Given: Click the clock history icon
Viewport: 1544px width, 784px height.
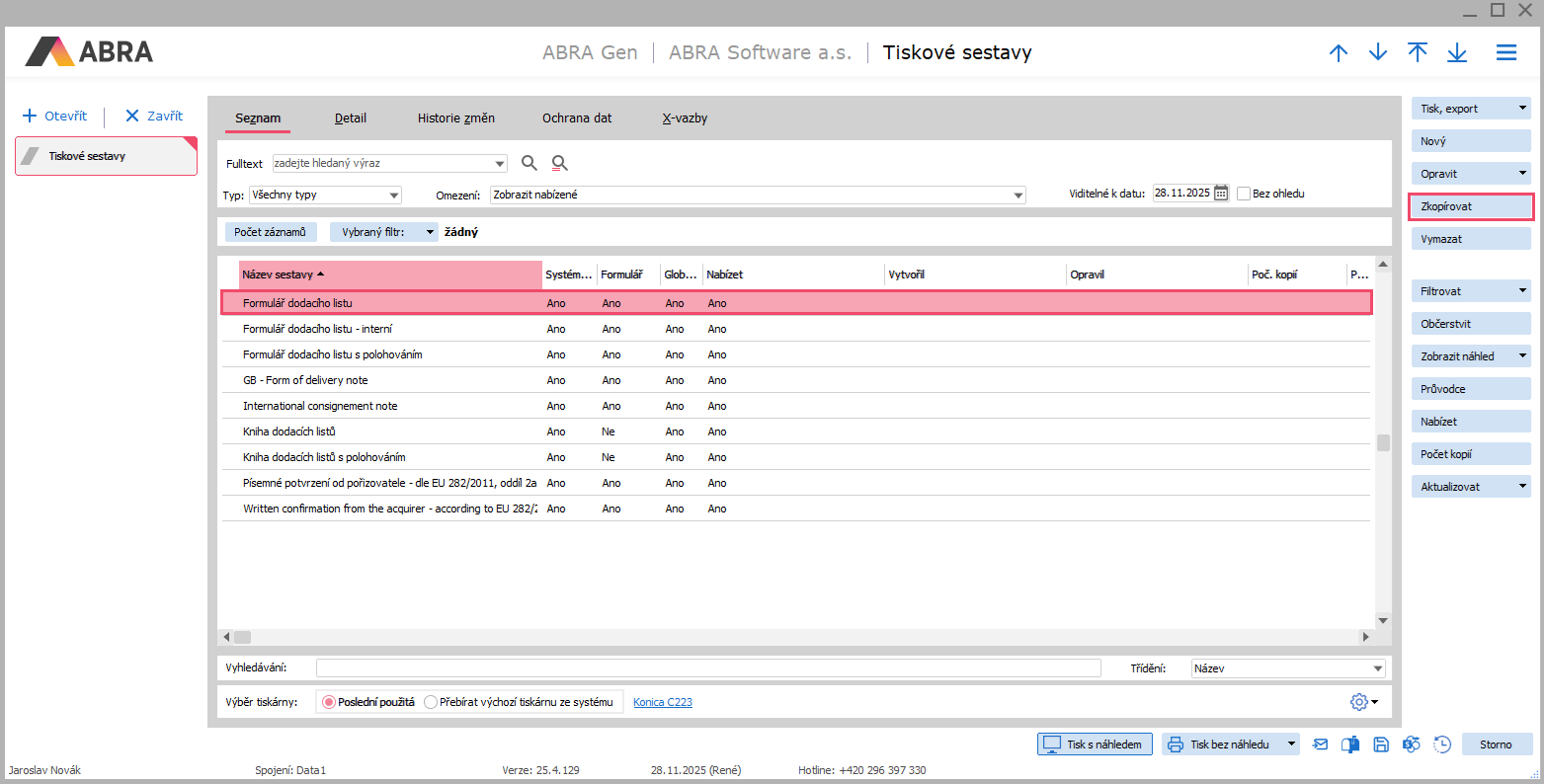Looking at the screenshot, I should coord(1442,745).
